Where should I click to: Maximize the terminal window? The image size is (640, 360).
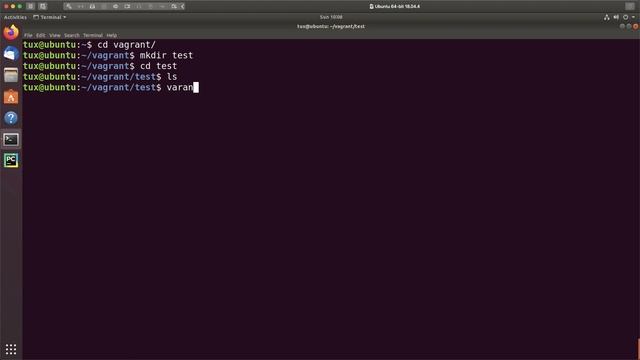[629, 27]
